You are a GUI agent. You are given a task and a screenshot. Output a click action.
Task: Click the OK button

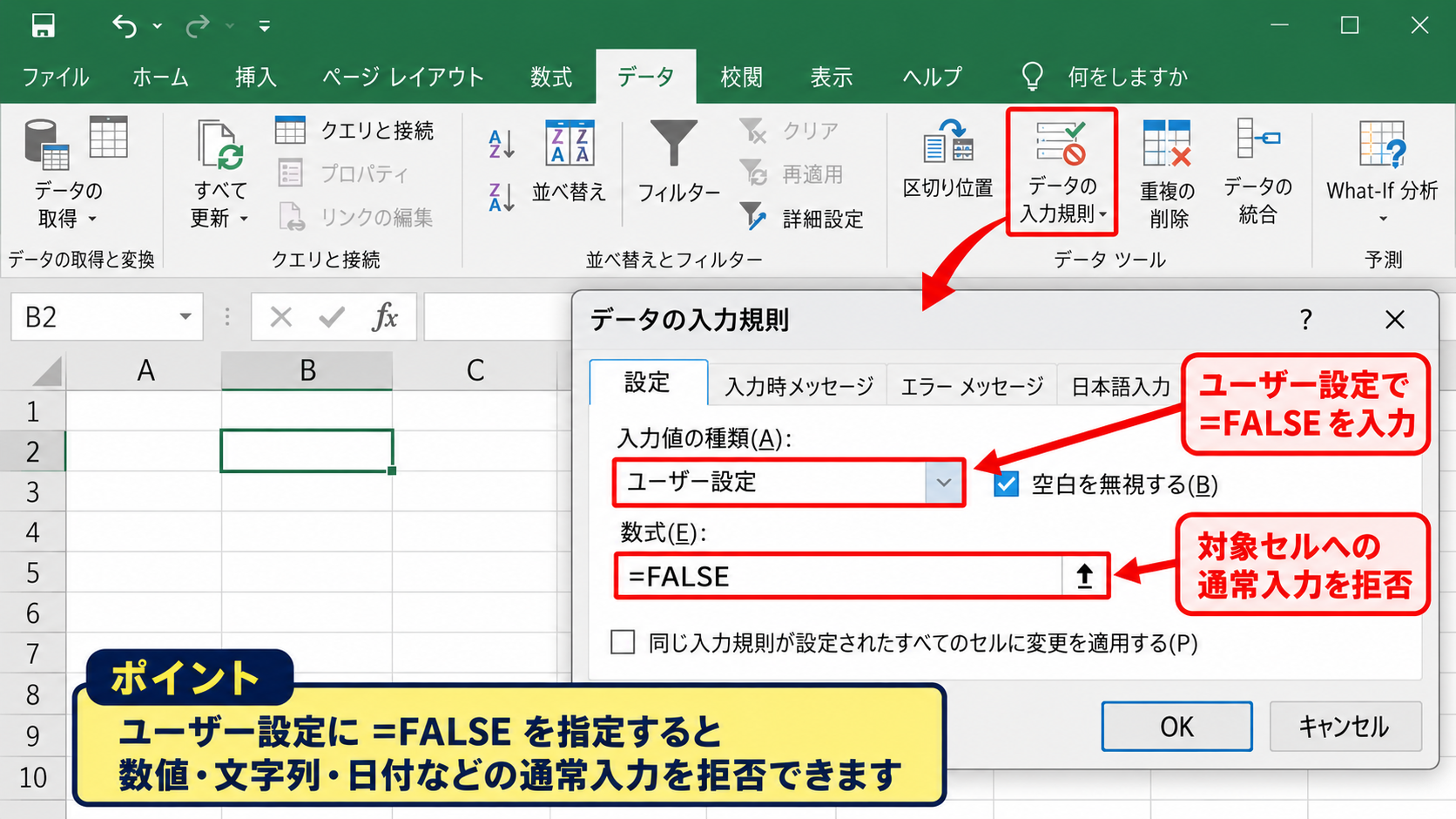(1176, 726)
